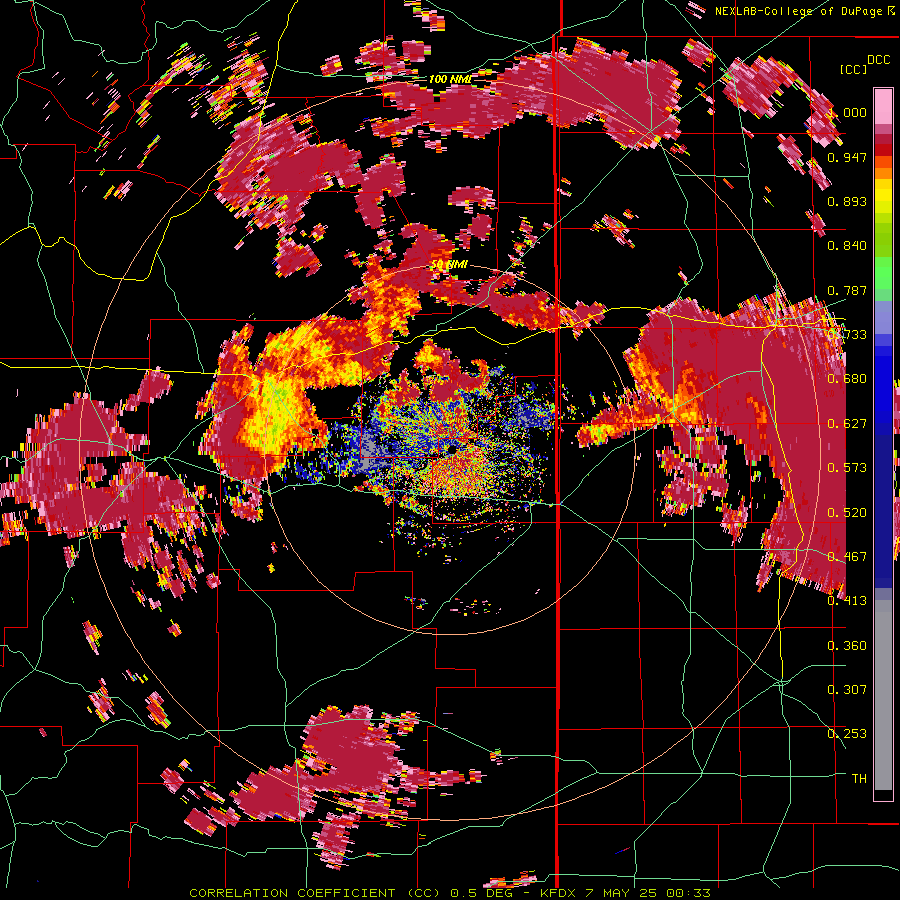Select the 0.893 legend value
900x900 pixels.
847,201
